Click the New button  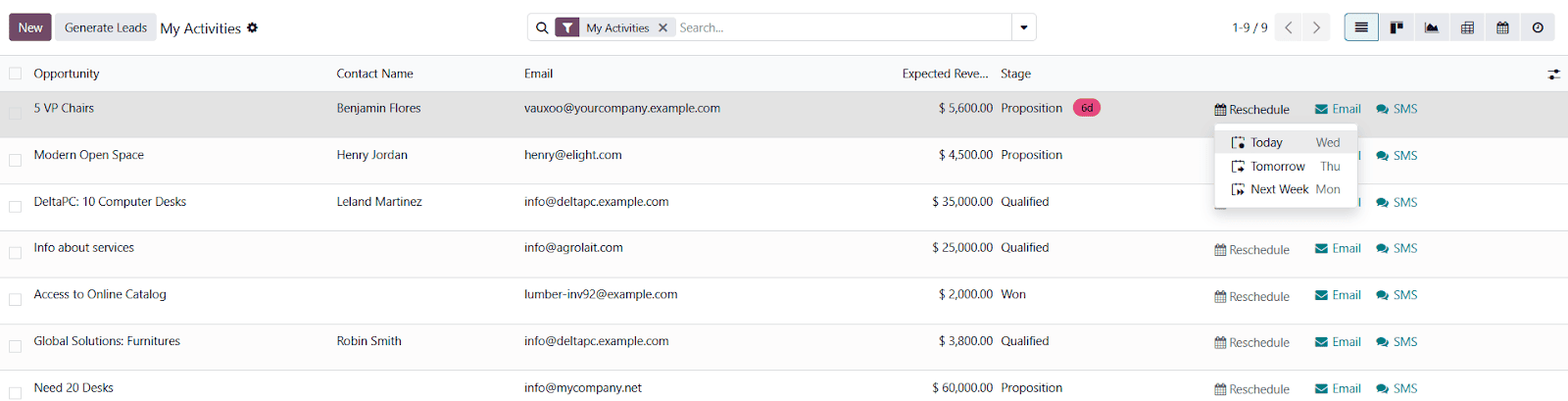coord(30,27)
